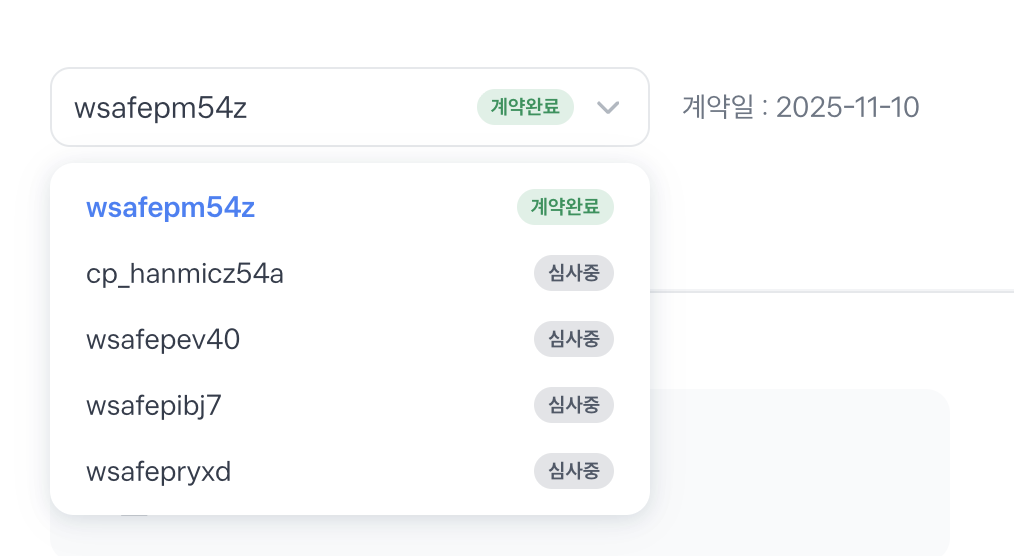This screenshot has width=1014, height=556.
Task: Pick wsafepibj7 from the dropdown list
Action: [x=154, y=406]
